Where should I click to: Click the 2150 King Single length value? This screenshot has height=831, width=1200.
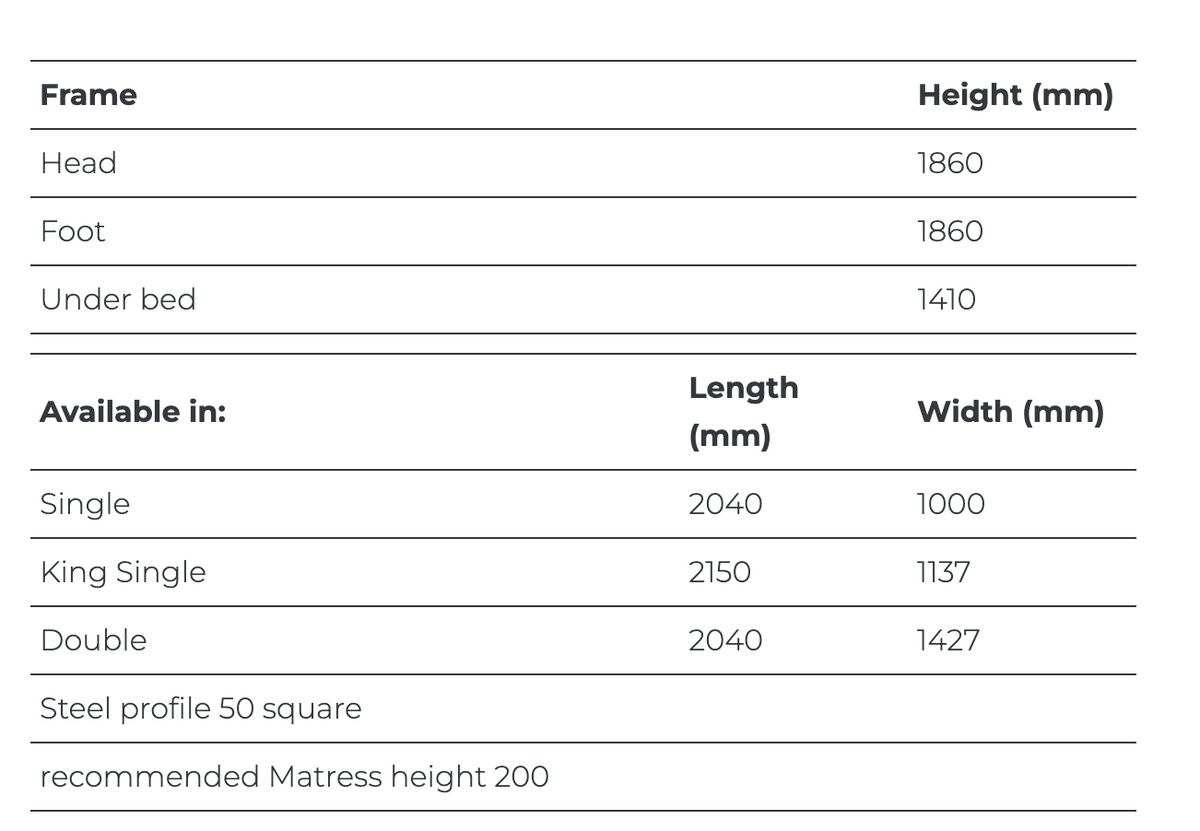tap(719, 572)
